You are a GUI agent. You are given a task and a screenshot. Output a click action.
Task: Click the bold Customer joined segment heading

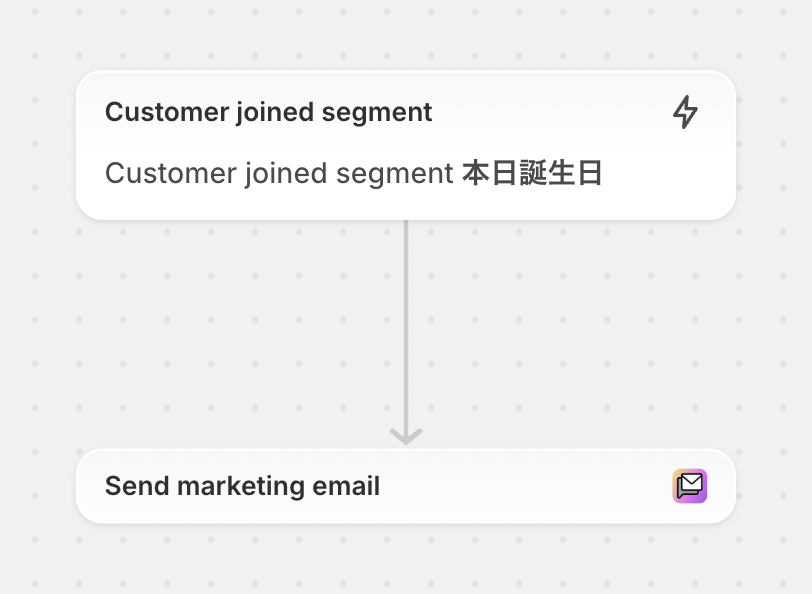click(268, 112)
